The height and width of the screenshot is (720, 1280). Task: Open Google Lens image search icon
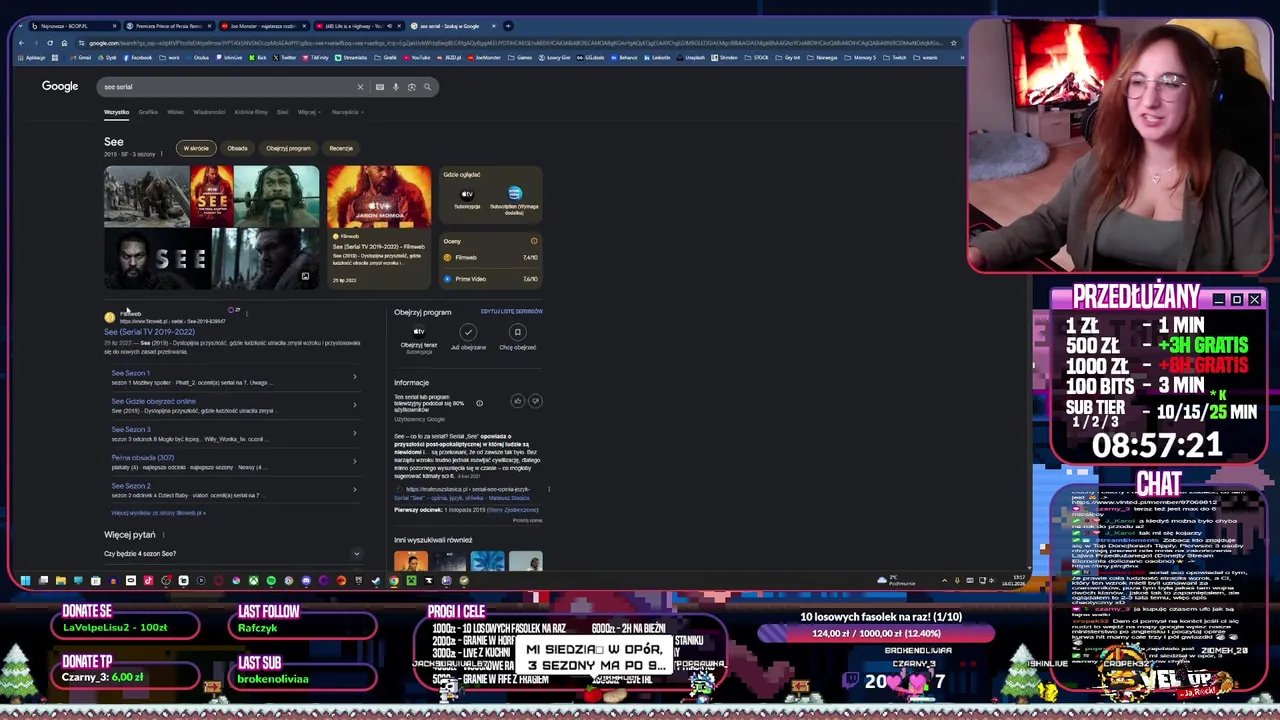point(411,87)
